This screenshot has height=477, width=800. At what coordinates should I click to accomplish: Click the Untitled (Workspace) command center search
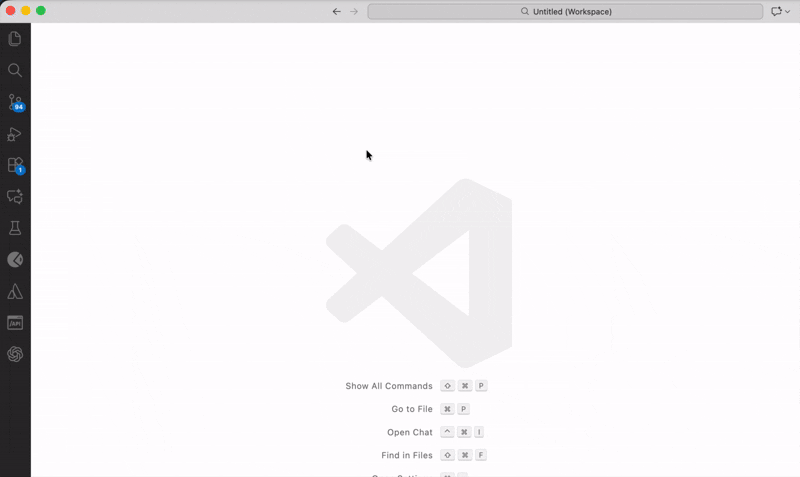(565, 11)
